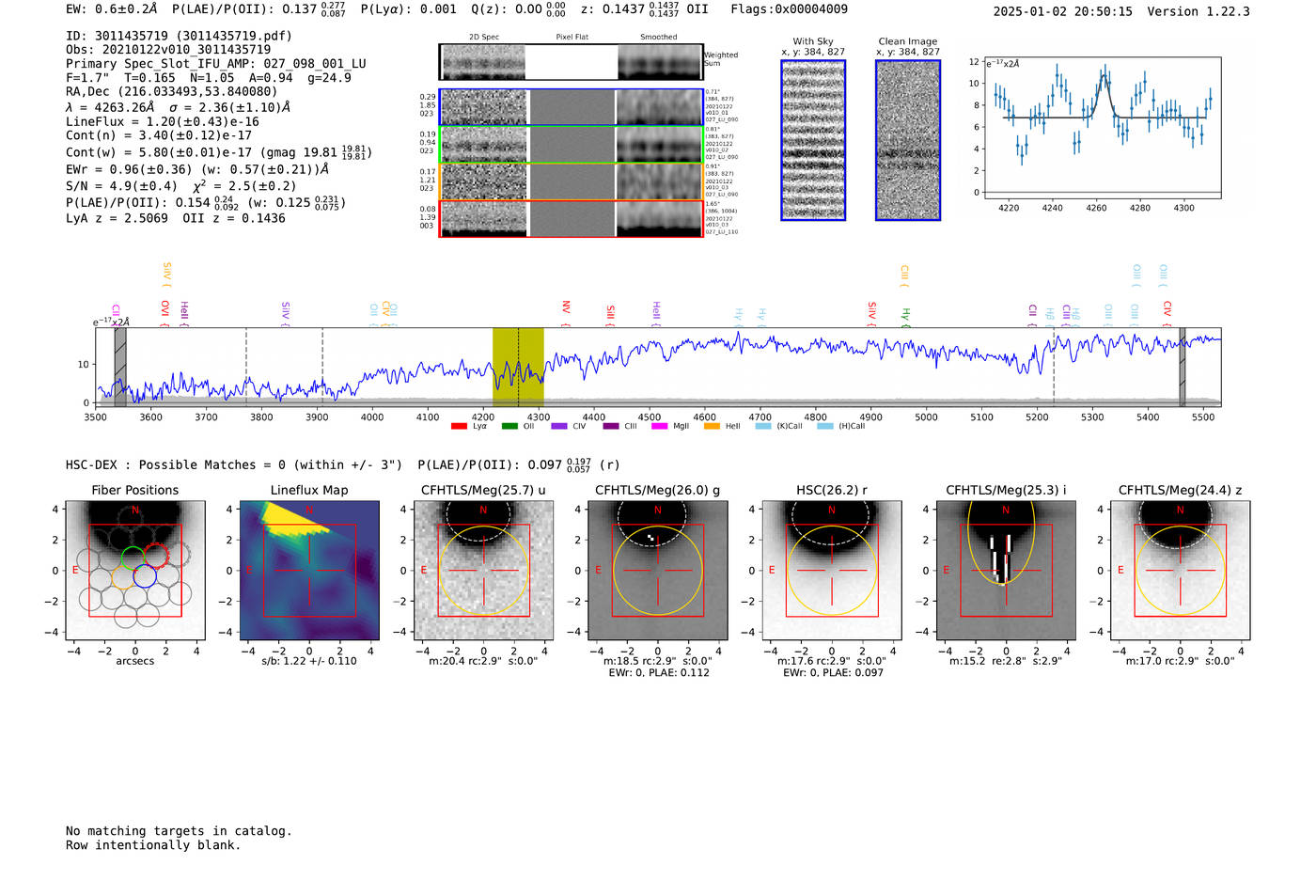Viewport: 1316px width, 896px height.
Task: Click the '2D Spec' column header
Action: click(484, 38)
